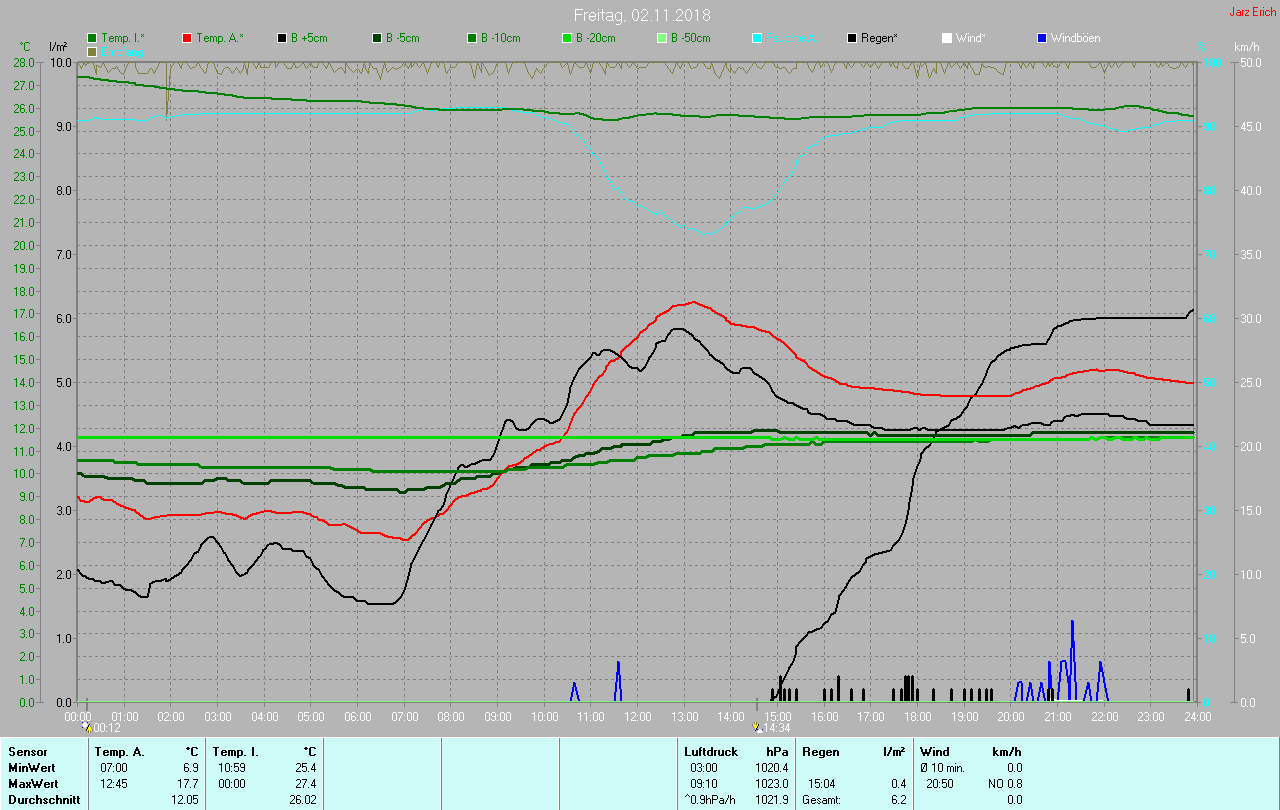Toggle the B +5cm legend entry
Screen dimensions: 1280x810
pyautogui.click(x=282, y=38)
